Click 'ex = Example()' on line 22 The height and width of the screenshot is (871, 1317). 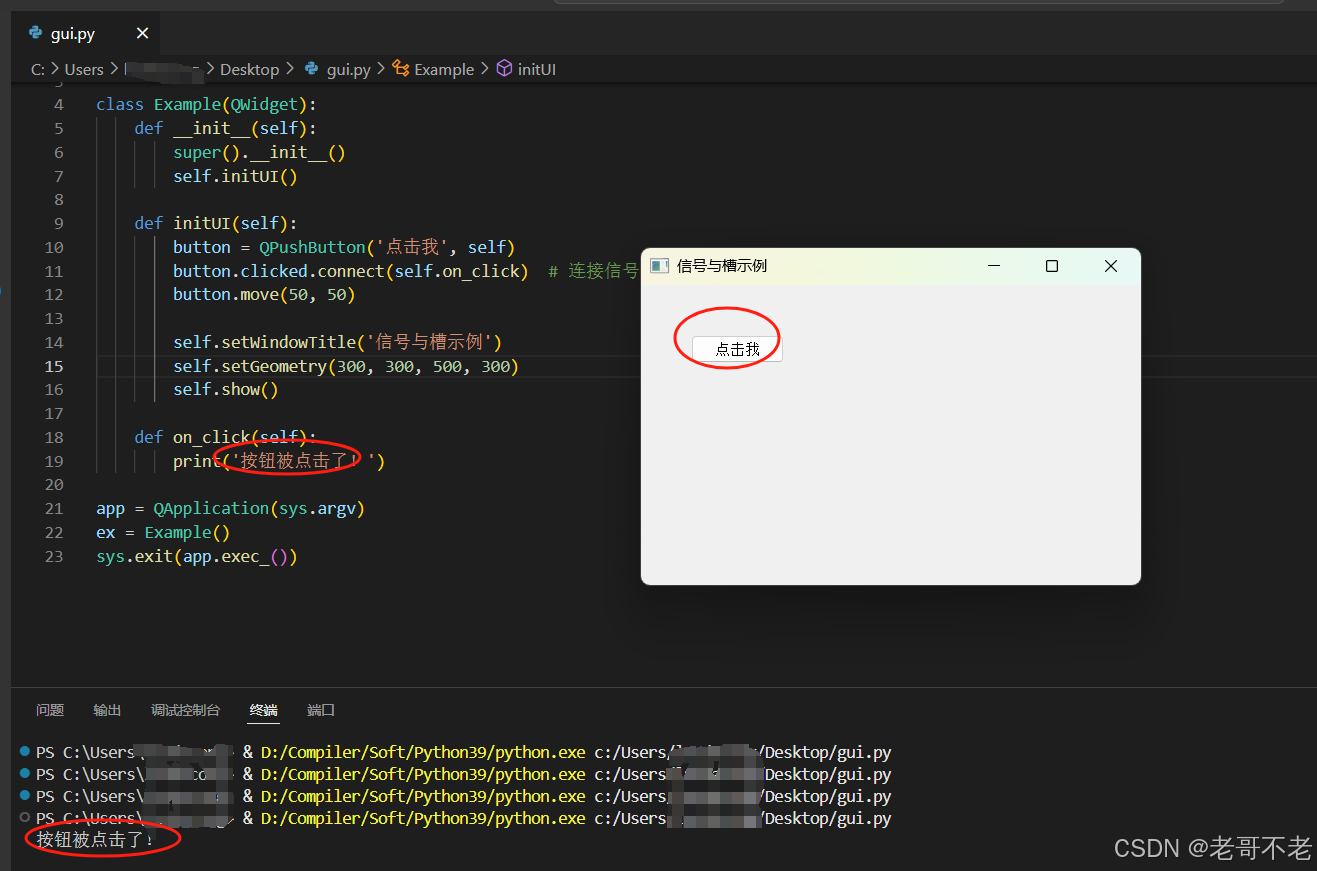163,532
